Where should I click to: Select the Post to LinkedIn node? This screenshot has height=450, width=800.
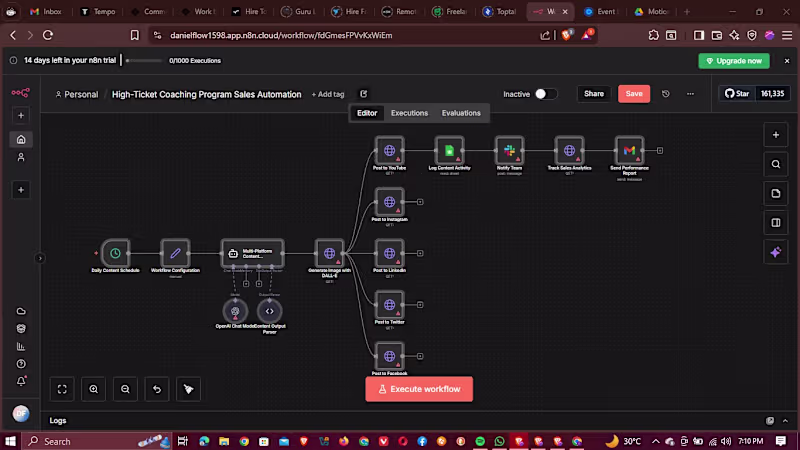coord(389,253)
